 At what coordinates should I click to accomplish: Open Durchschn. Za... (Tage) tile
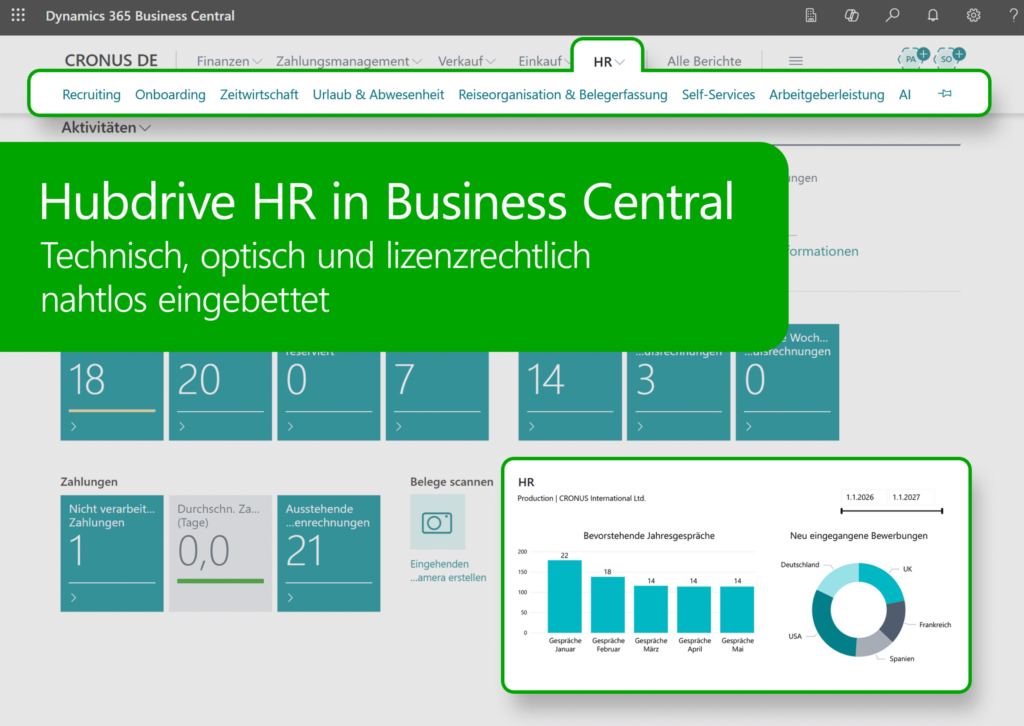click(220, 553)
